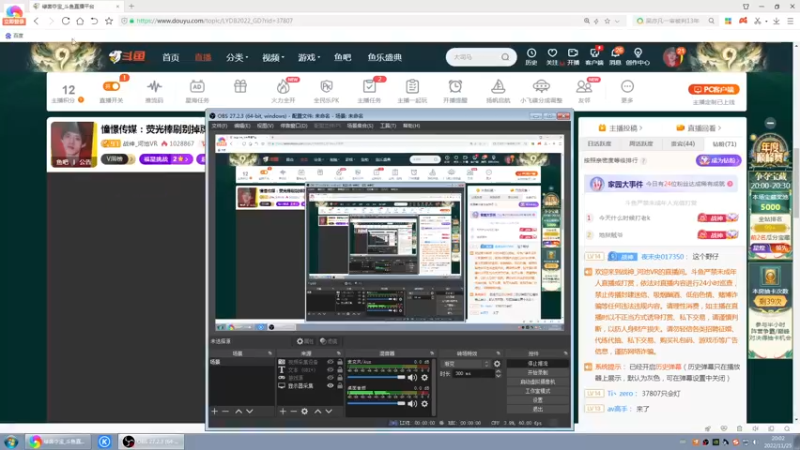Image resolution: width=800 pixels, height=450 pixels.
Task: Open the 星海任务 AD task icon
Action: coord(197,86)
